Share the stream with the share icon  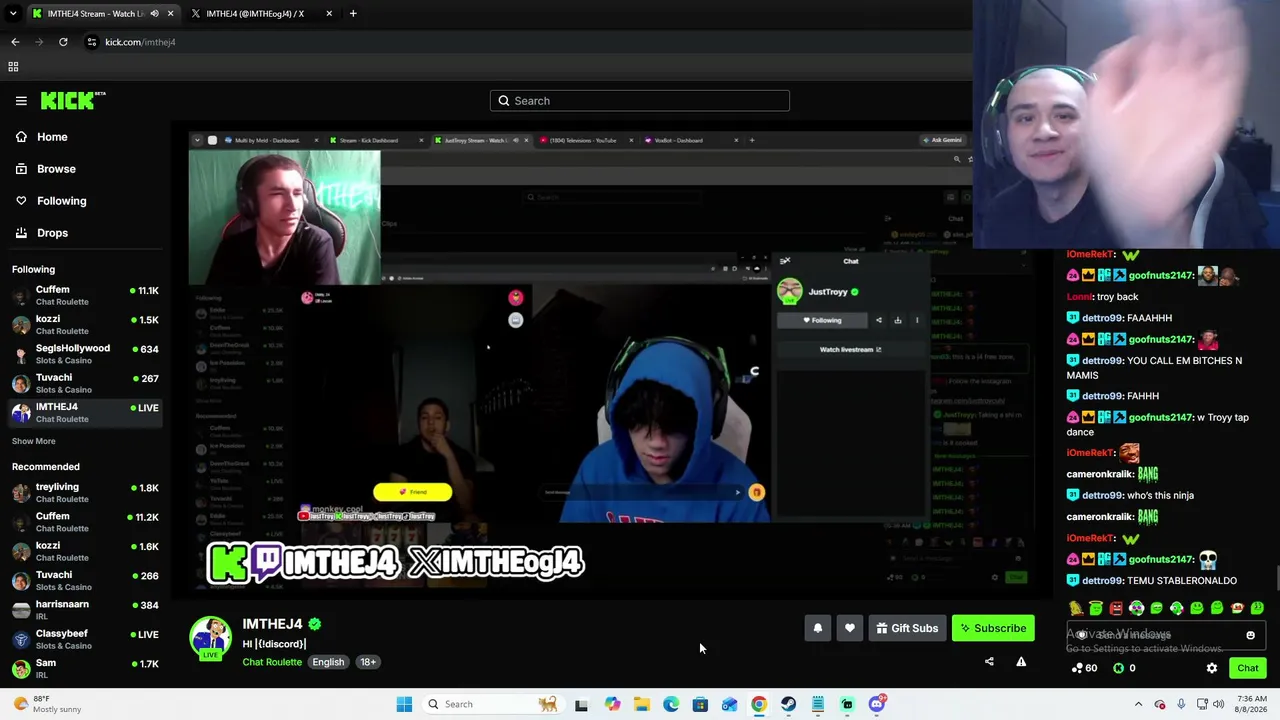click(x=989, y=661)
